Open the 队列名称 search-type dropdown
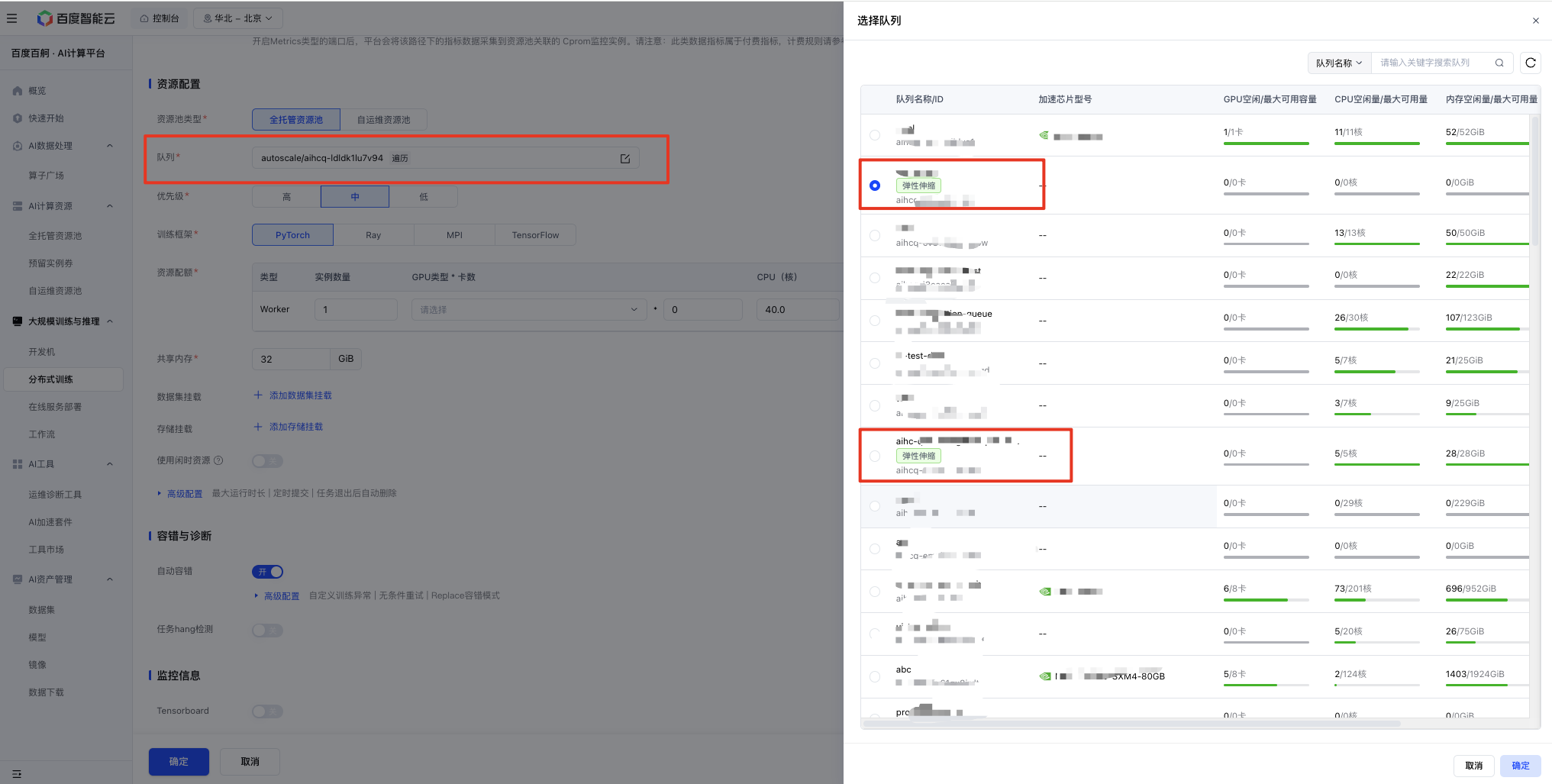This screenshot has width=1552, height=784. [1339, 63]
